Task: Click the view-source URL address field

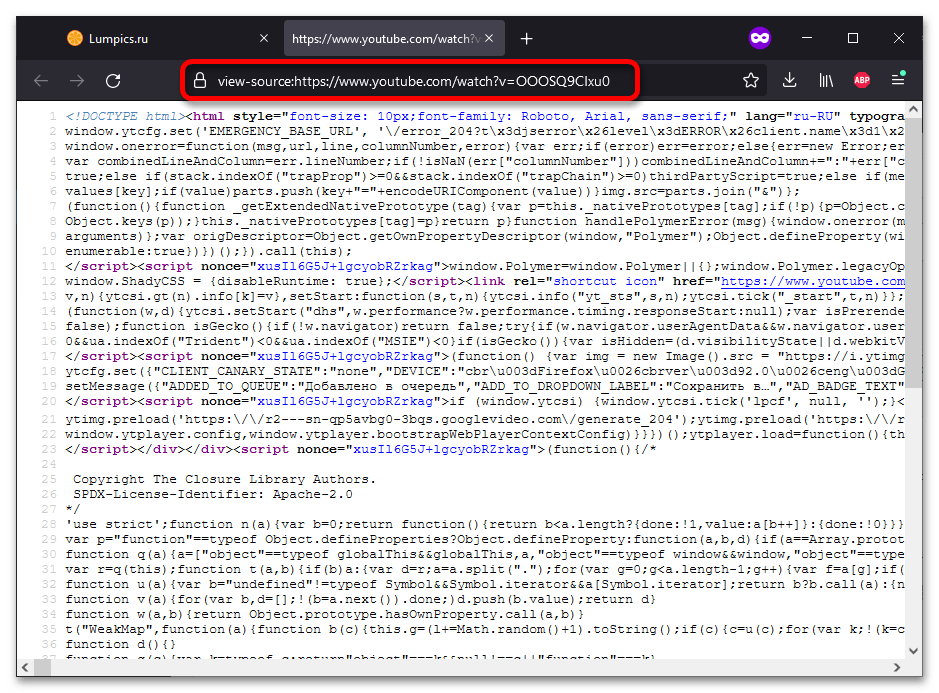Action: (x=413, y=81)
